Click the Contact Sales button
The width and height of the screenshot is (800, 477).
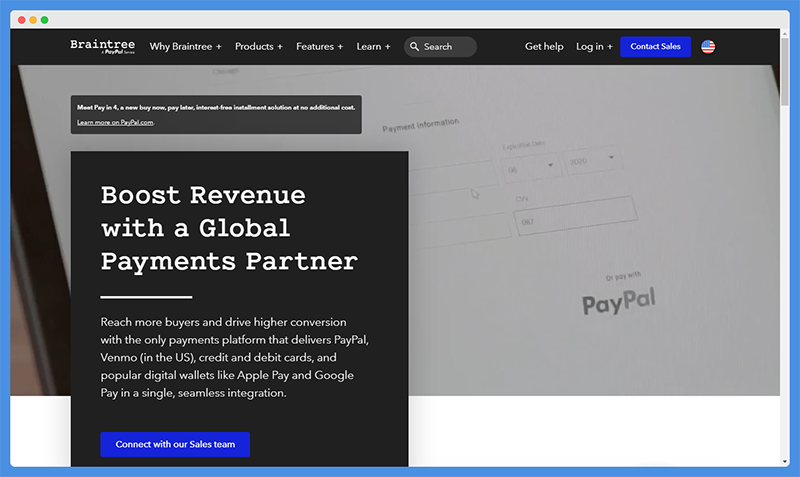[x=655, y=46]
